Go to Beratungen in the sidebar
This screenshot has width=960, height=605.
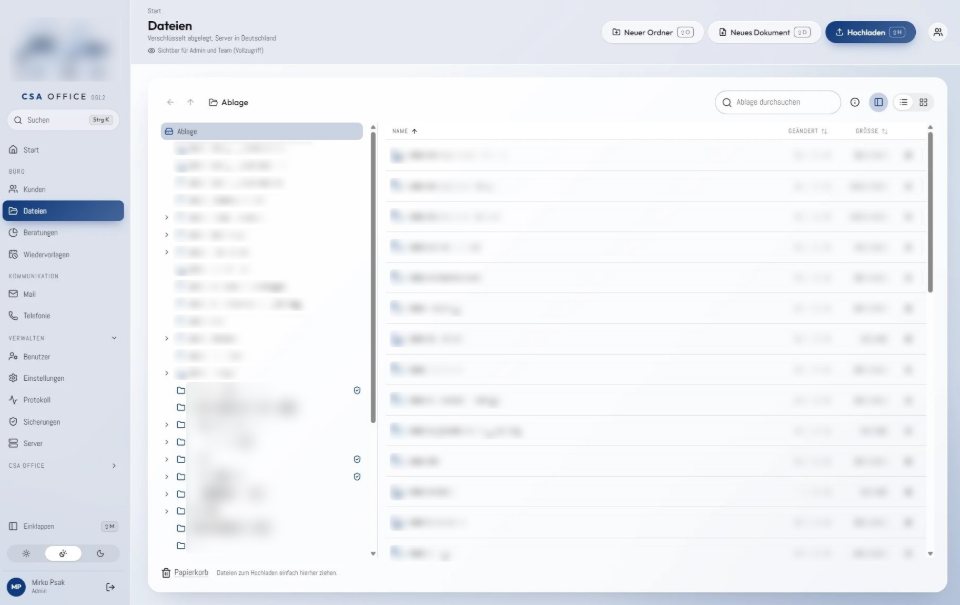[x=63, y=233]
